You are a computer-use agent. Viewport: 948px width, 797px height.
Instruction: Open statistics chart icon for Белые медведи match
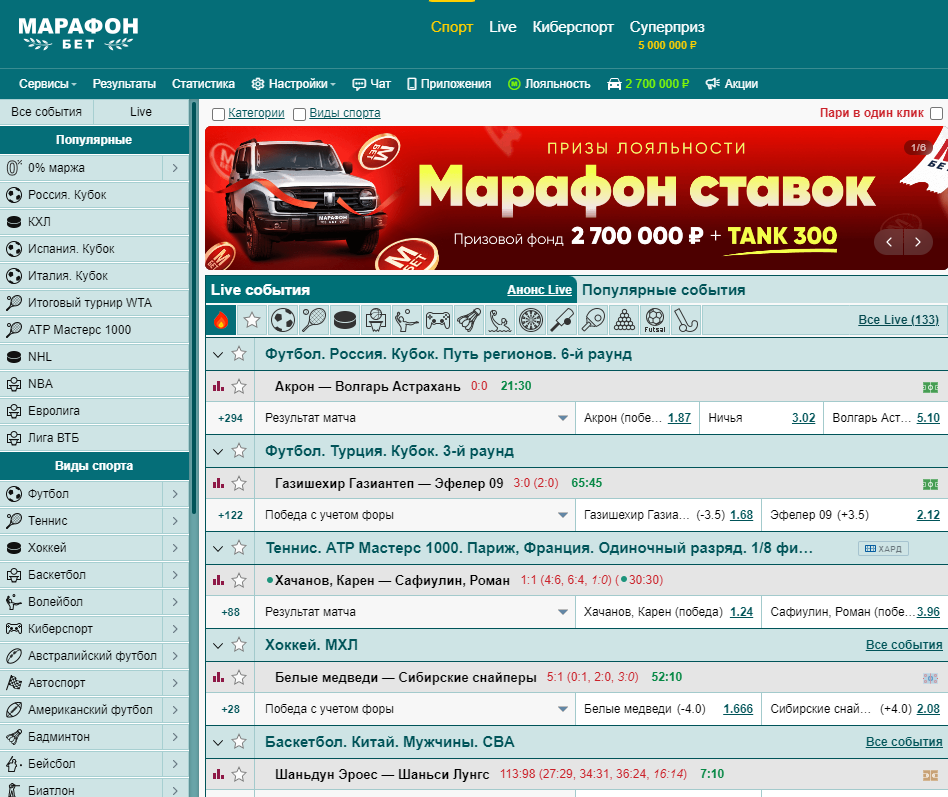click(218, 677)
